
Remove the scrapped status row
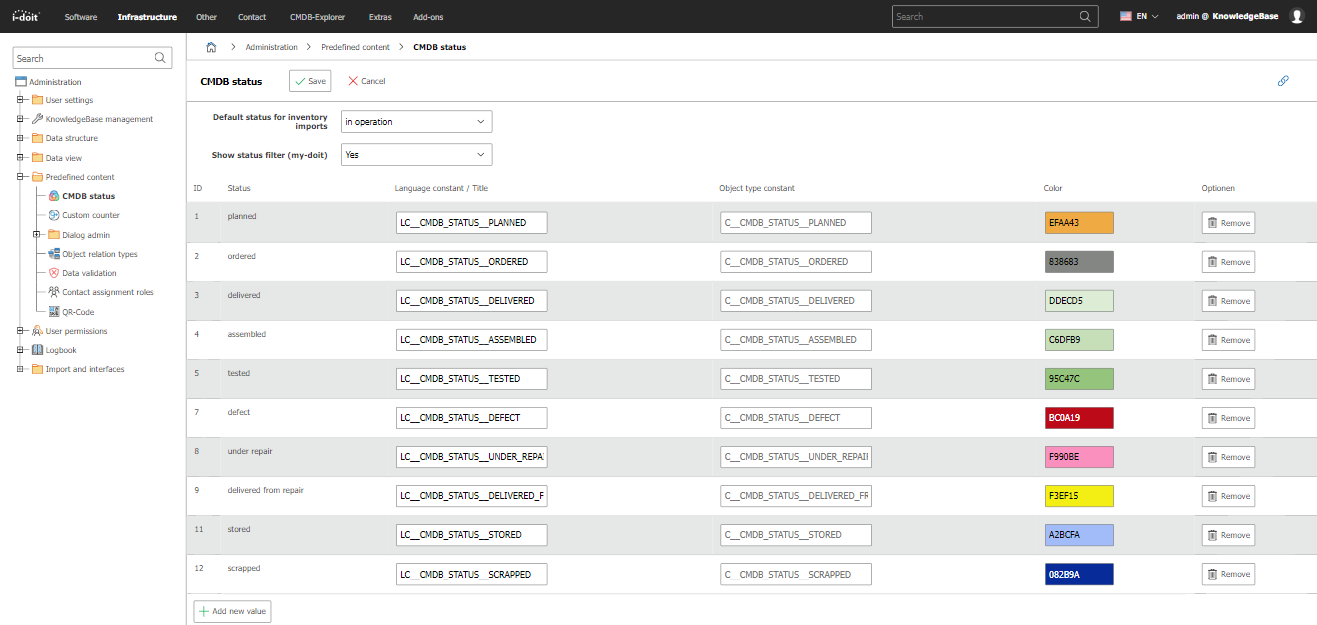pos(1228,574)
